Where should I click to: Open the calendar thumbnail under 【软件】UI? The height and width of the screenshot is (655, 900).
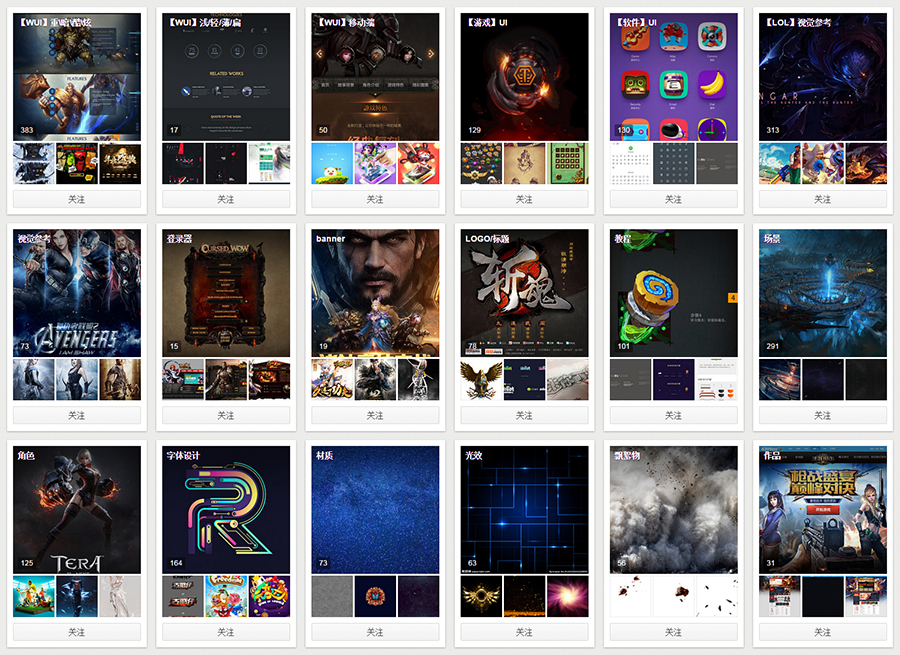630,164
